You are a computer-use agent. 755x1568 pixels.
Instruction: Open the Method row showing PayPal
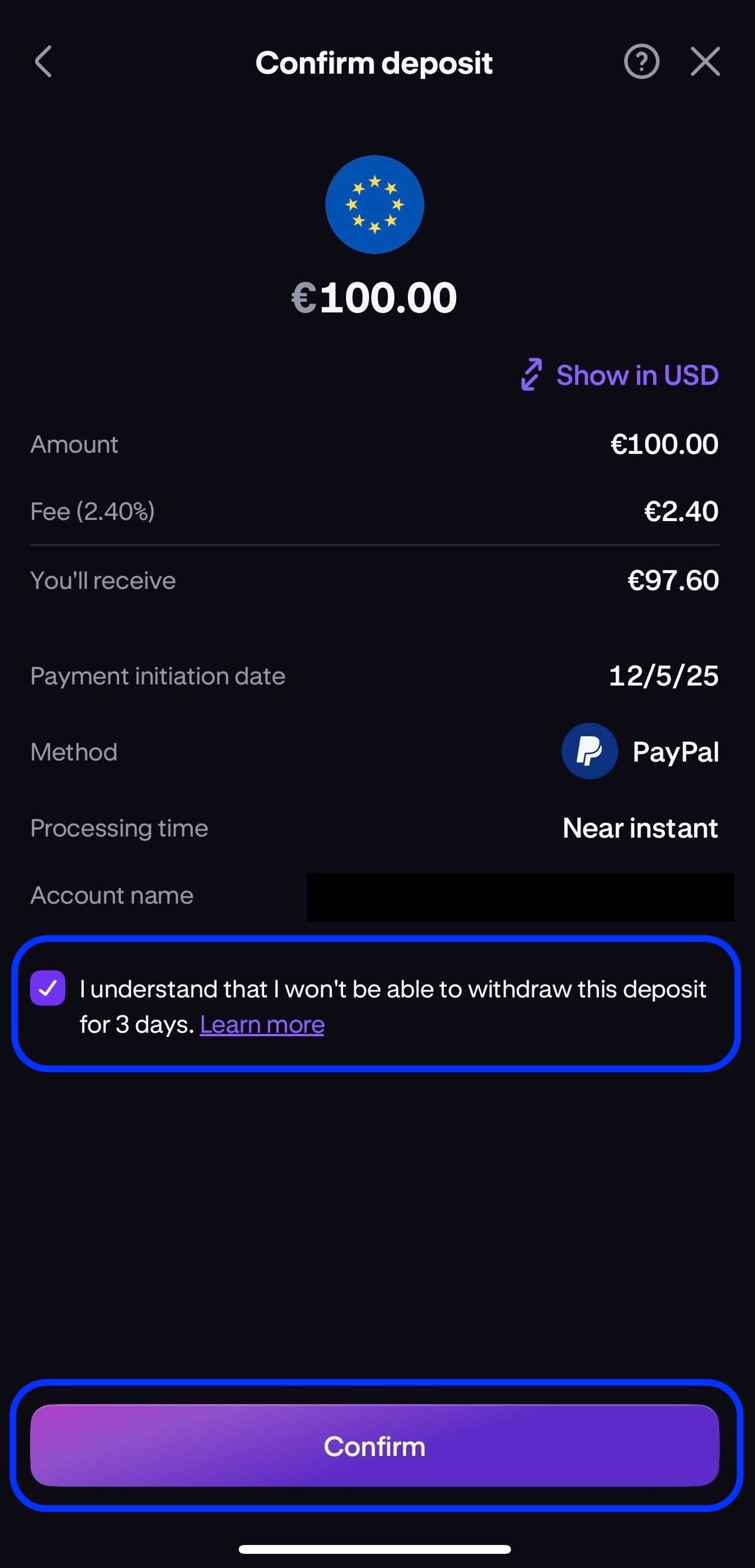click(x=374, y=751)
